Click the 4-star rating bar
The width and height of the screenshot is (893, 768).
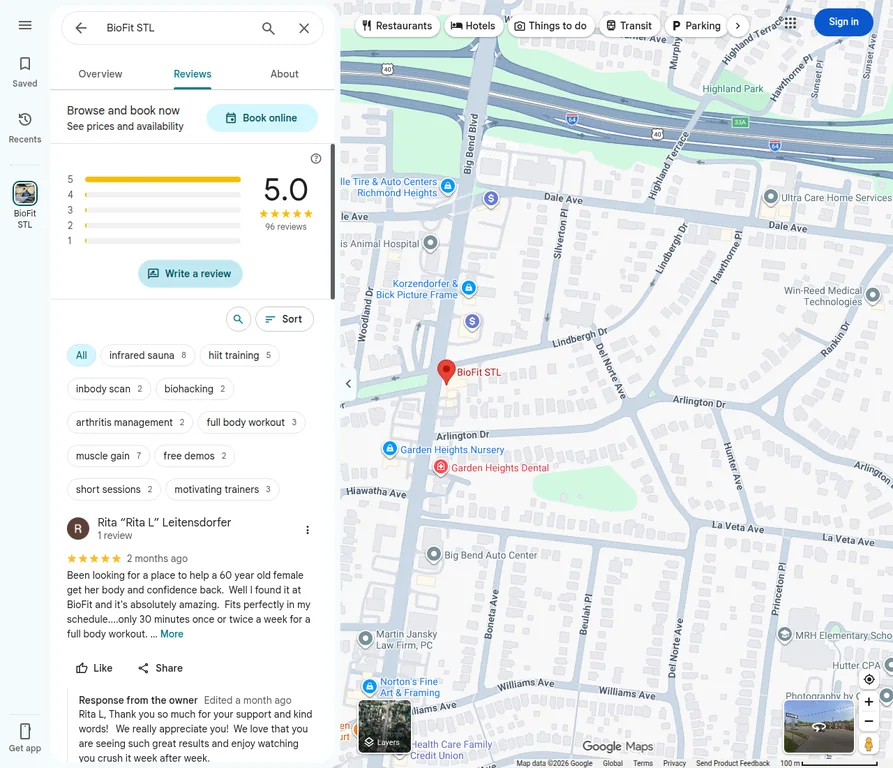(163, 195)
